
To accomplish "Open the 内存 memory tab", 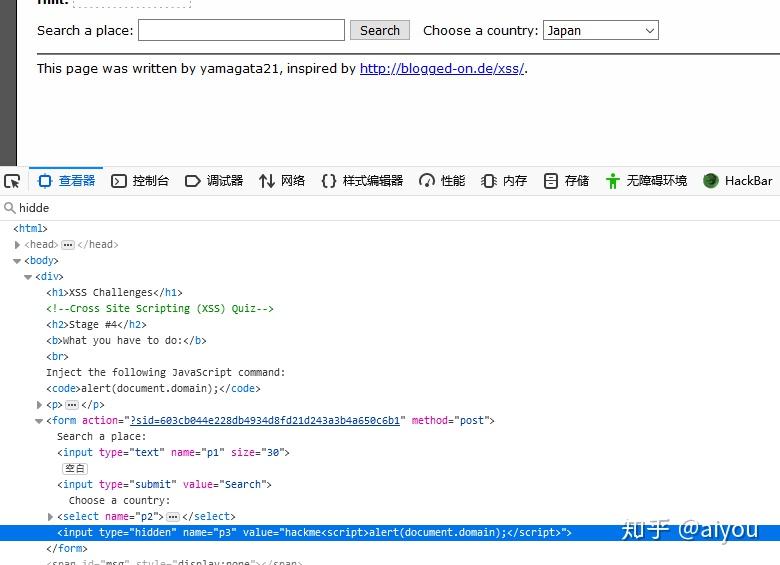I will point(503,181).
